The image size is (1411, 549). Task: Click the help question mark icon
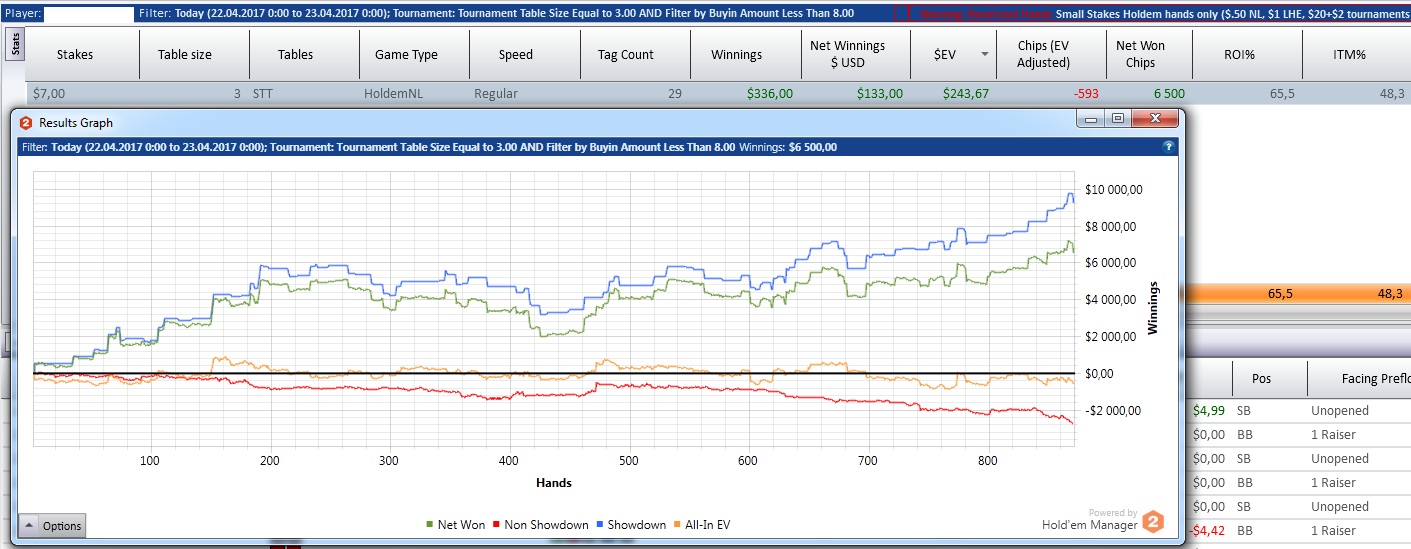[1168, 147]
